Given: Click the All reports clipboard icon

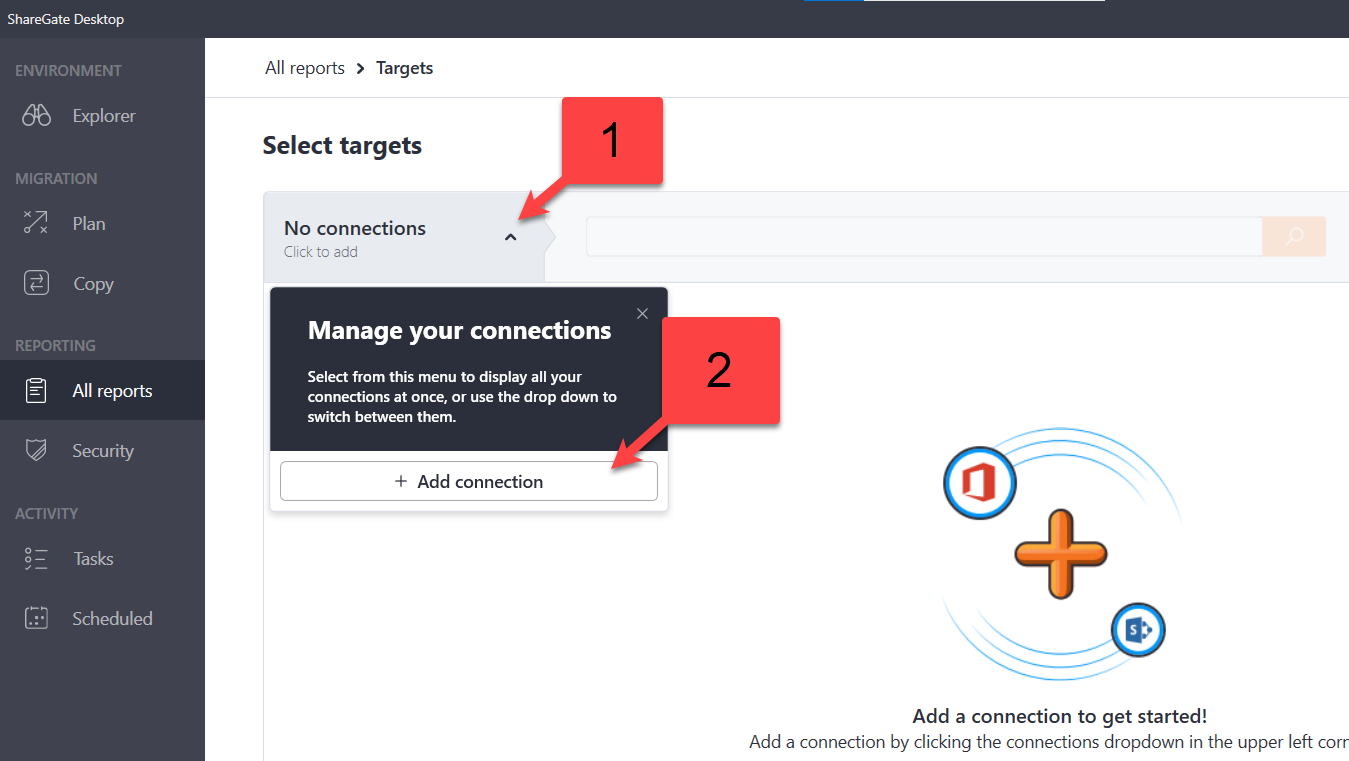Looking at the screenshot, I should tap(36, 391).
